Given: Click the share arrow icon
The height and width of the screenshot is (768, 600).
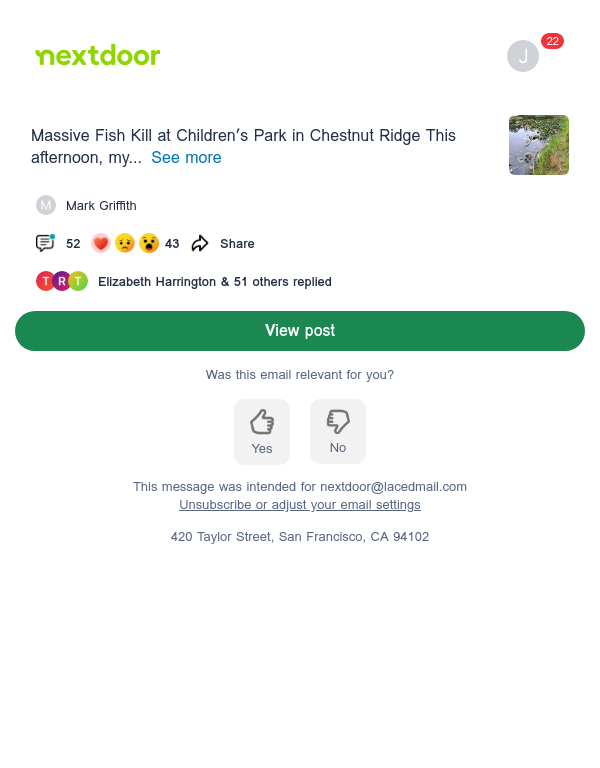Looking at the screenshot, I should coord(200,243).
